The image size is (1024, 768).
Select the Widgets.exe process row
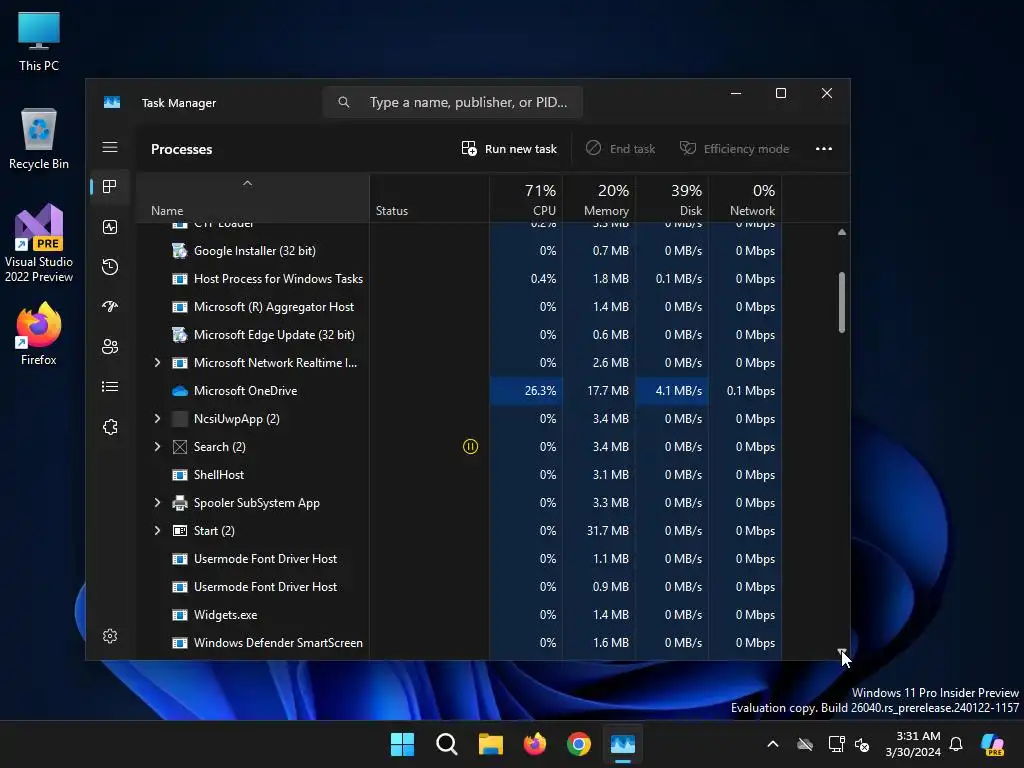pyautogui.click(x=458, y=615)
